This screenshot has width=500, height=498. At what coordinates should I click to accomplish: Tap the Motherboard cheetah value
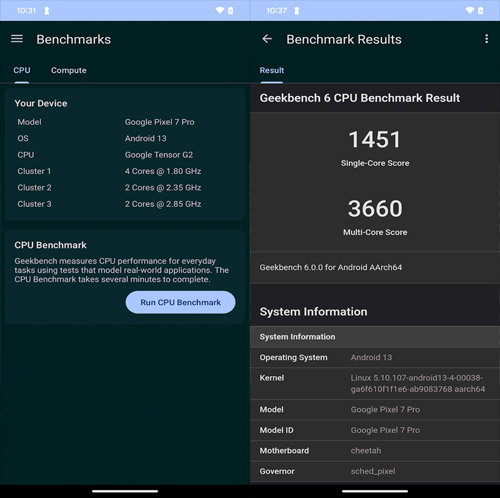tap(366, 451)
